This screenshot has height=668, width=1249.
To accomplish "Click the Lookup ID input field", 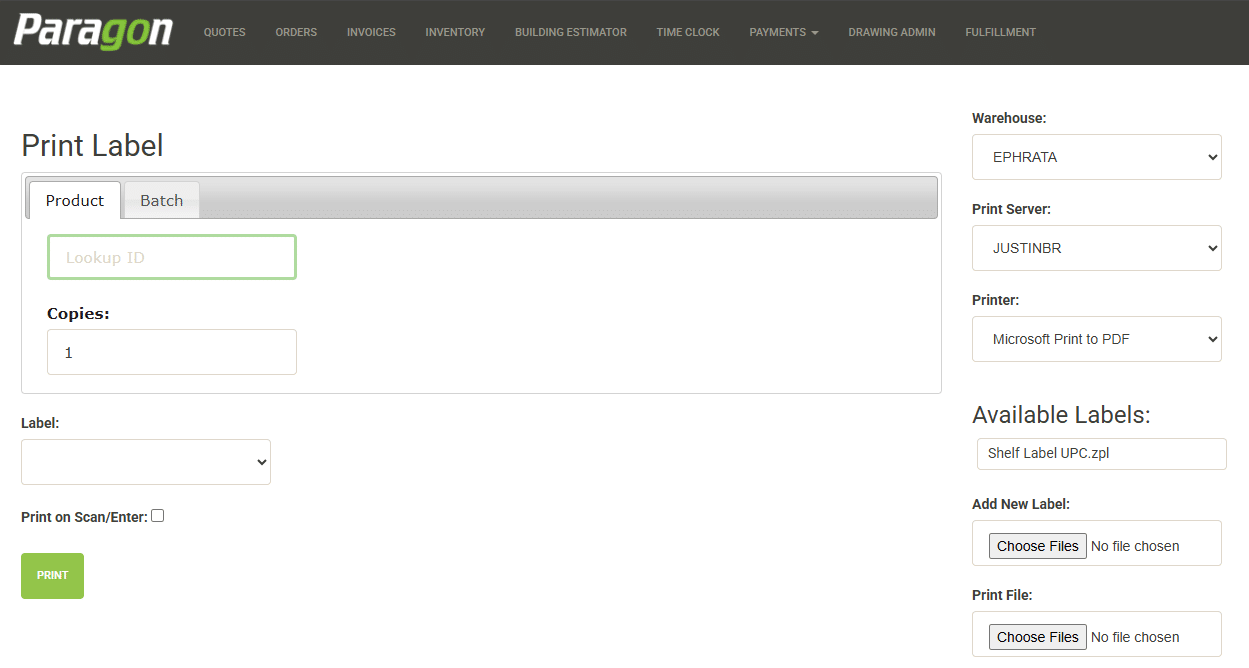I will coord(171,257).
